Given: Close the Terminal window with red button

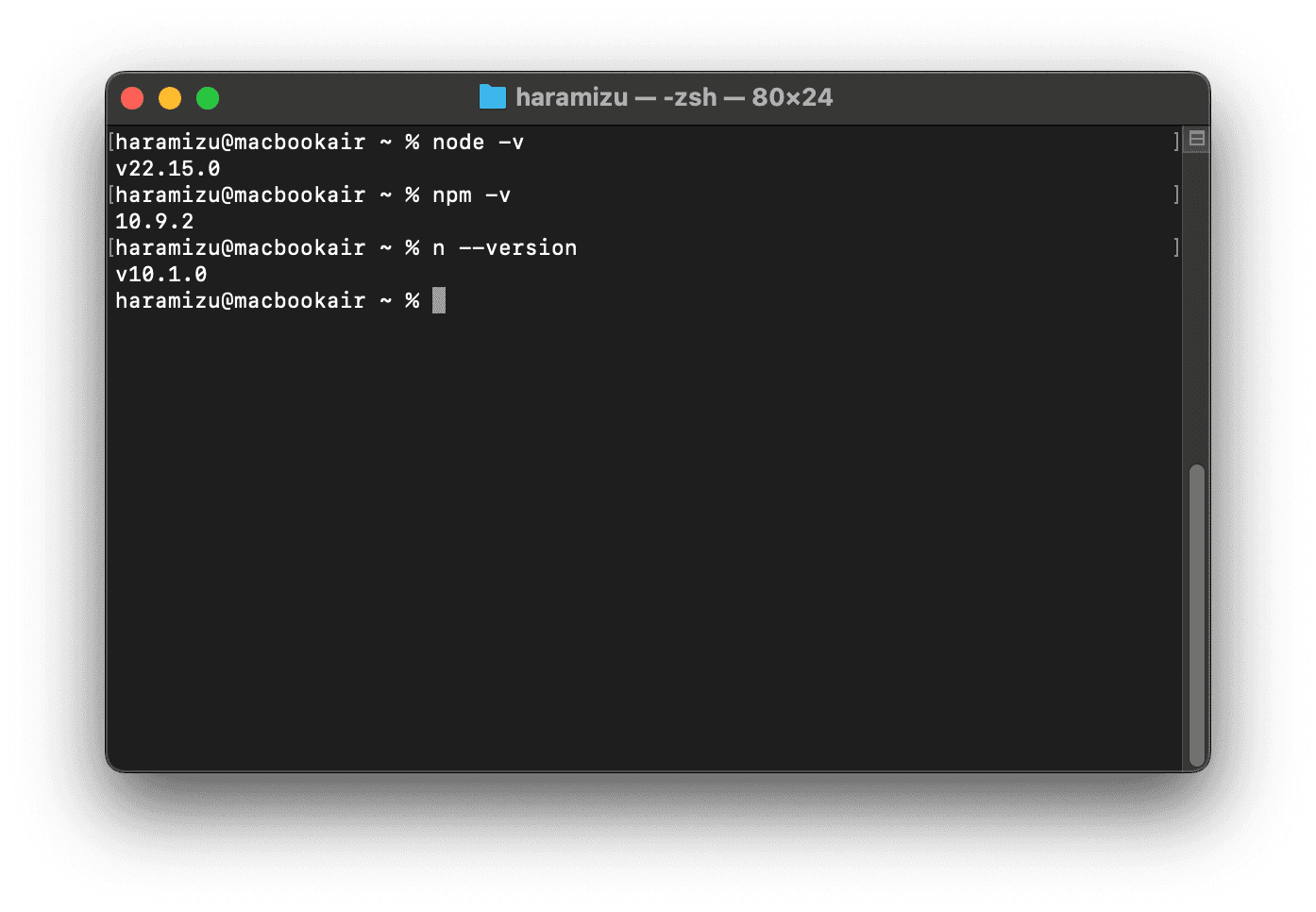Looking at the screenshot, I should pos(132,98).
